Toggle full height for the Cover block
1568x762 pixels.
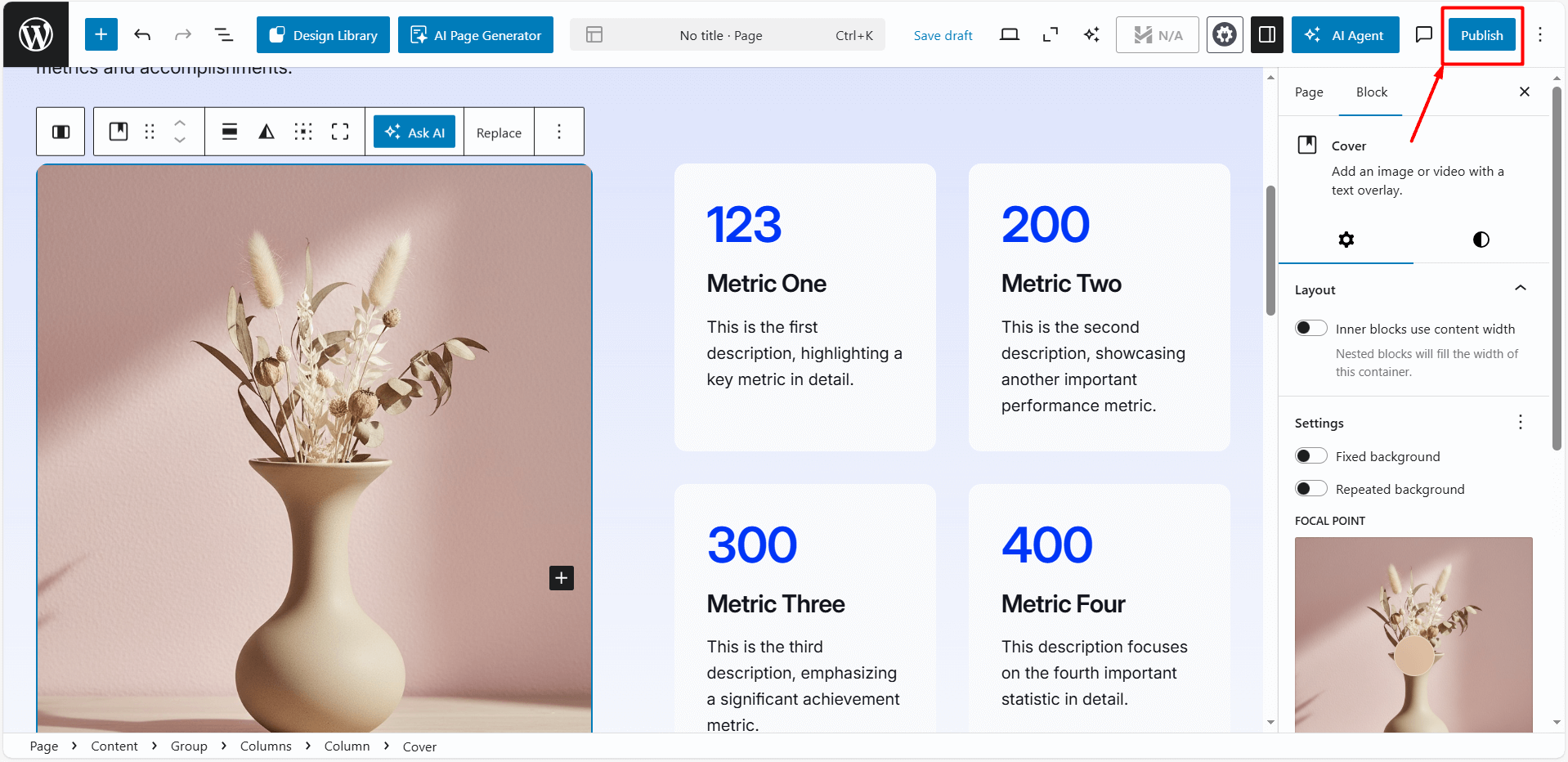pyautogui.click(x=340, y=131)
